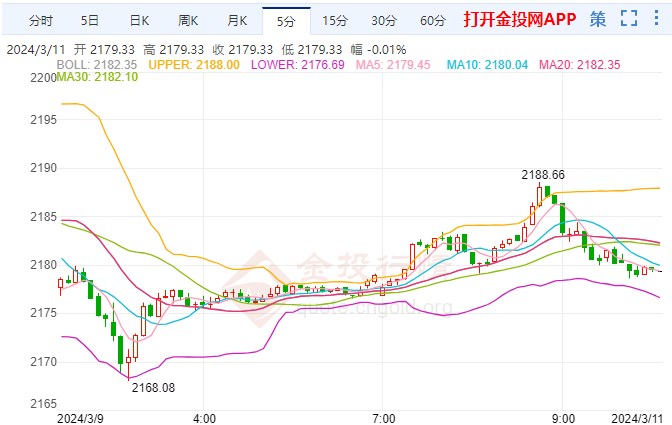Open the three-dot more options menu
This screenshot has height=425, width=672.
coord(656,18)
